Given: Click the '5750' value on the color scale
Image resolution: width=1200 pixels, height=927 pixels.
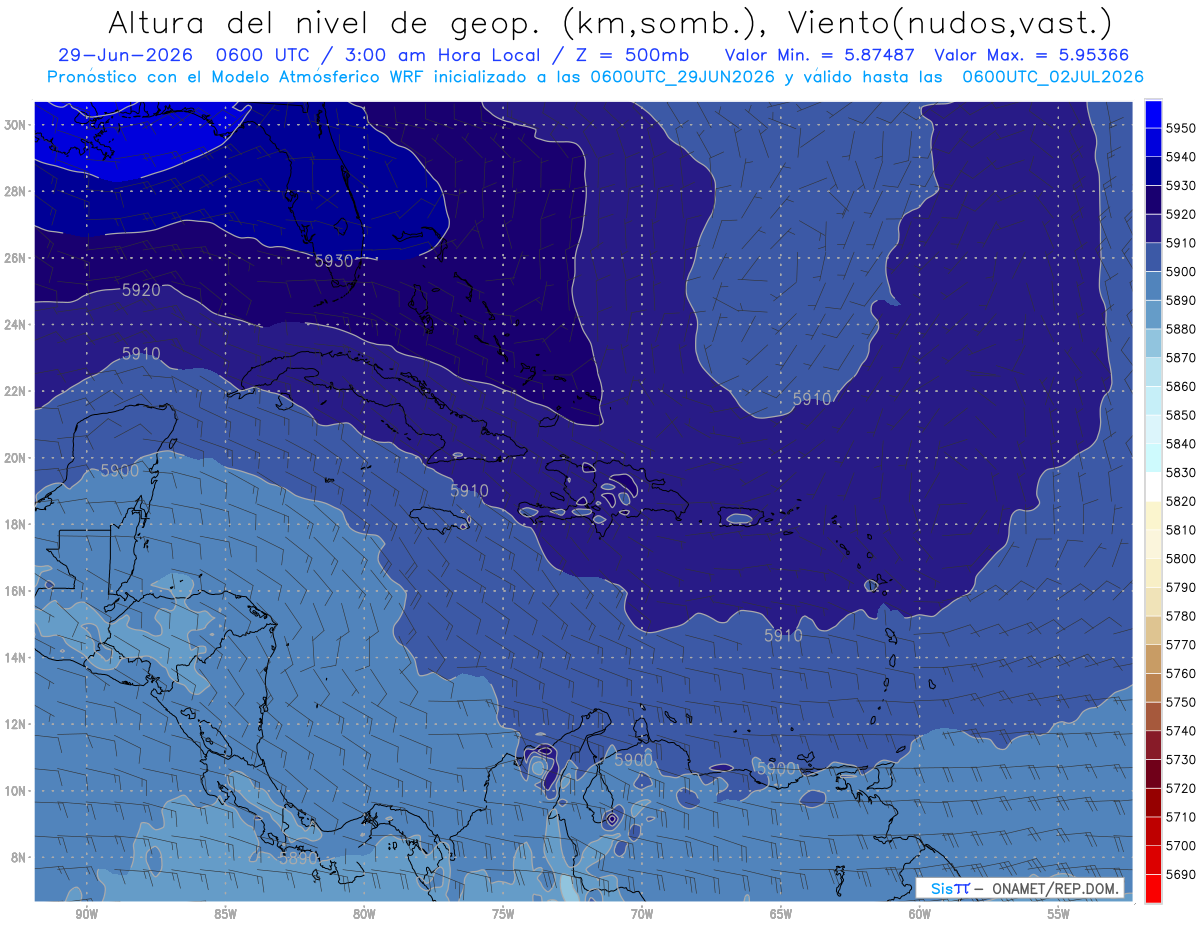Looking at the screenshot, I should [x=1181, y=701].
